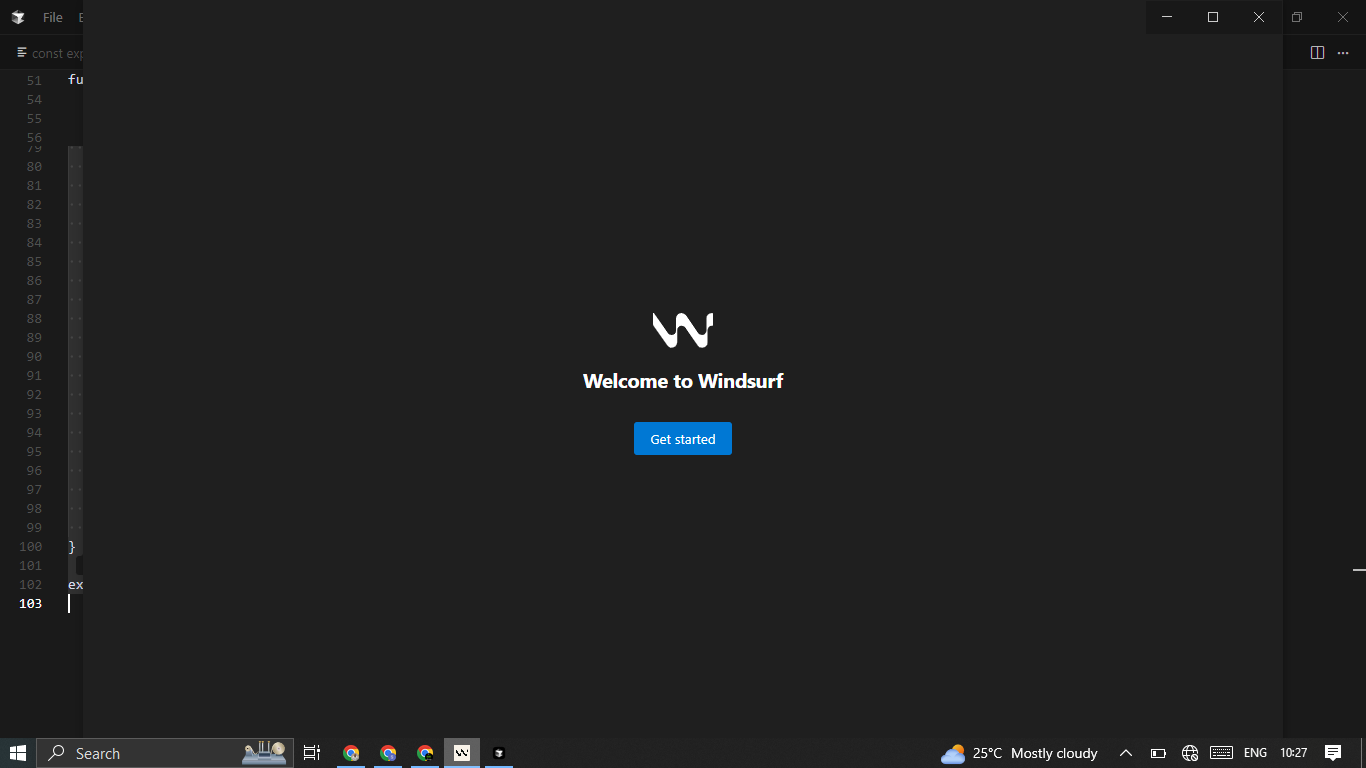The height and width of the screenshot is (768, 1366).
Task: Restore down the background editor window
Action: [x=1297, y=17]
